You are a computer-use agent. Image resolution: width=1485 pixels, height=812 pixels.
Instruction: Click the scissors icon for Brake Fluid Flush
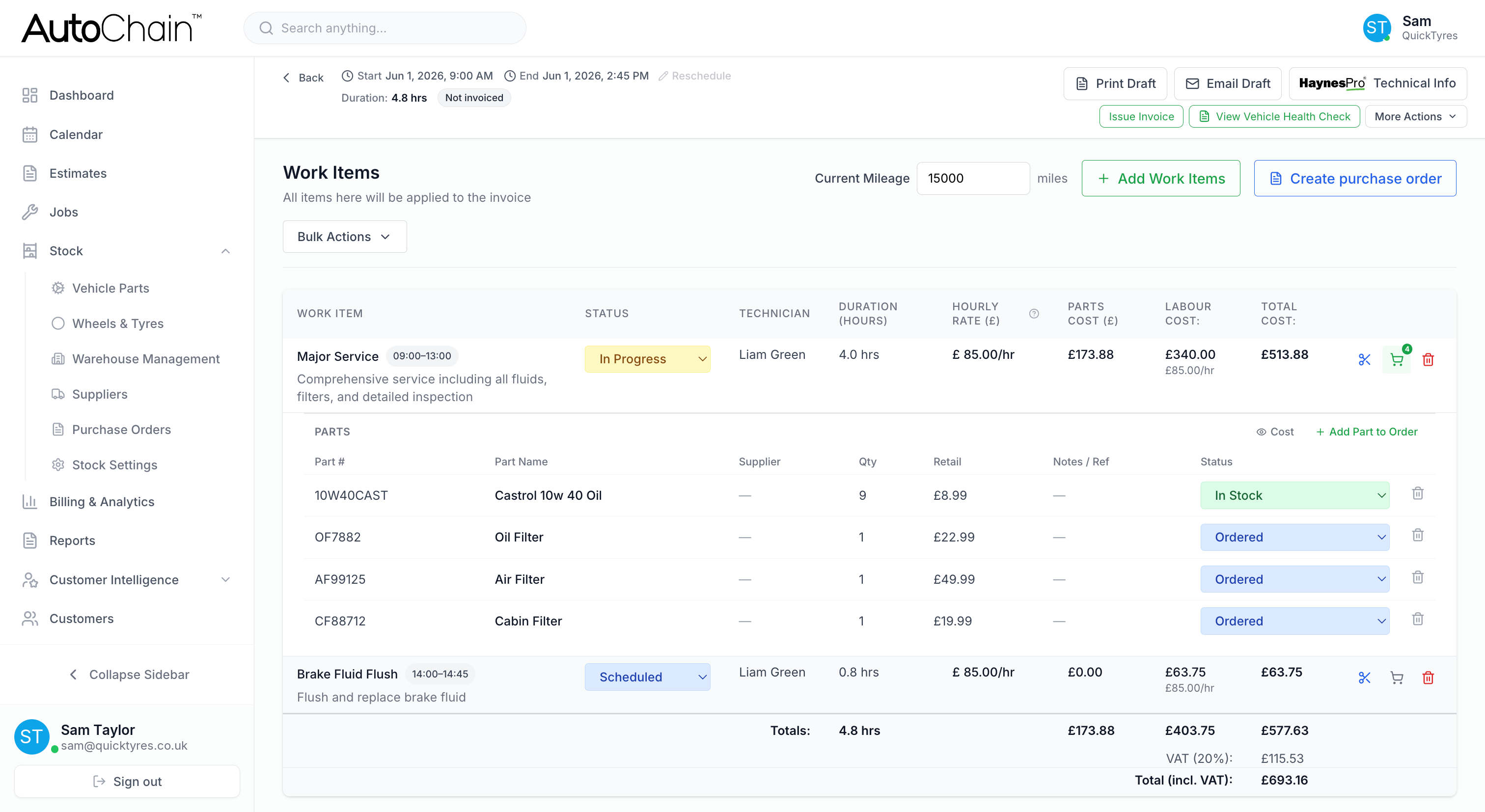click(1364, 677)
